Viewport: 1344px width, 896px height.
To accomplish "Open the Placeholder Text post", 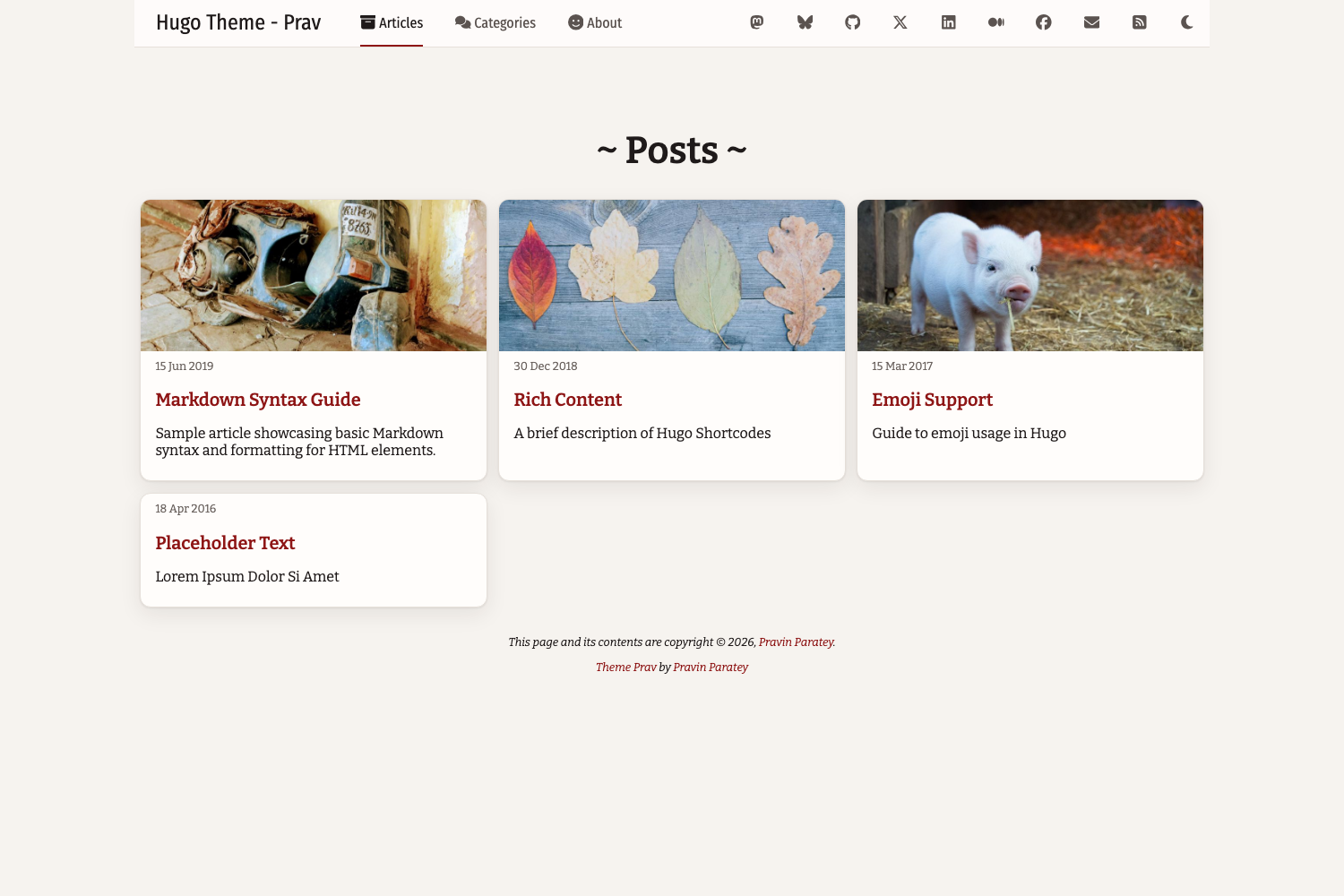I will coord(225,543).
